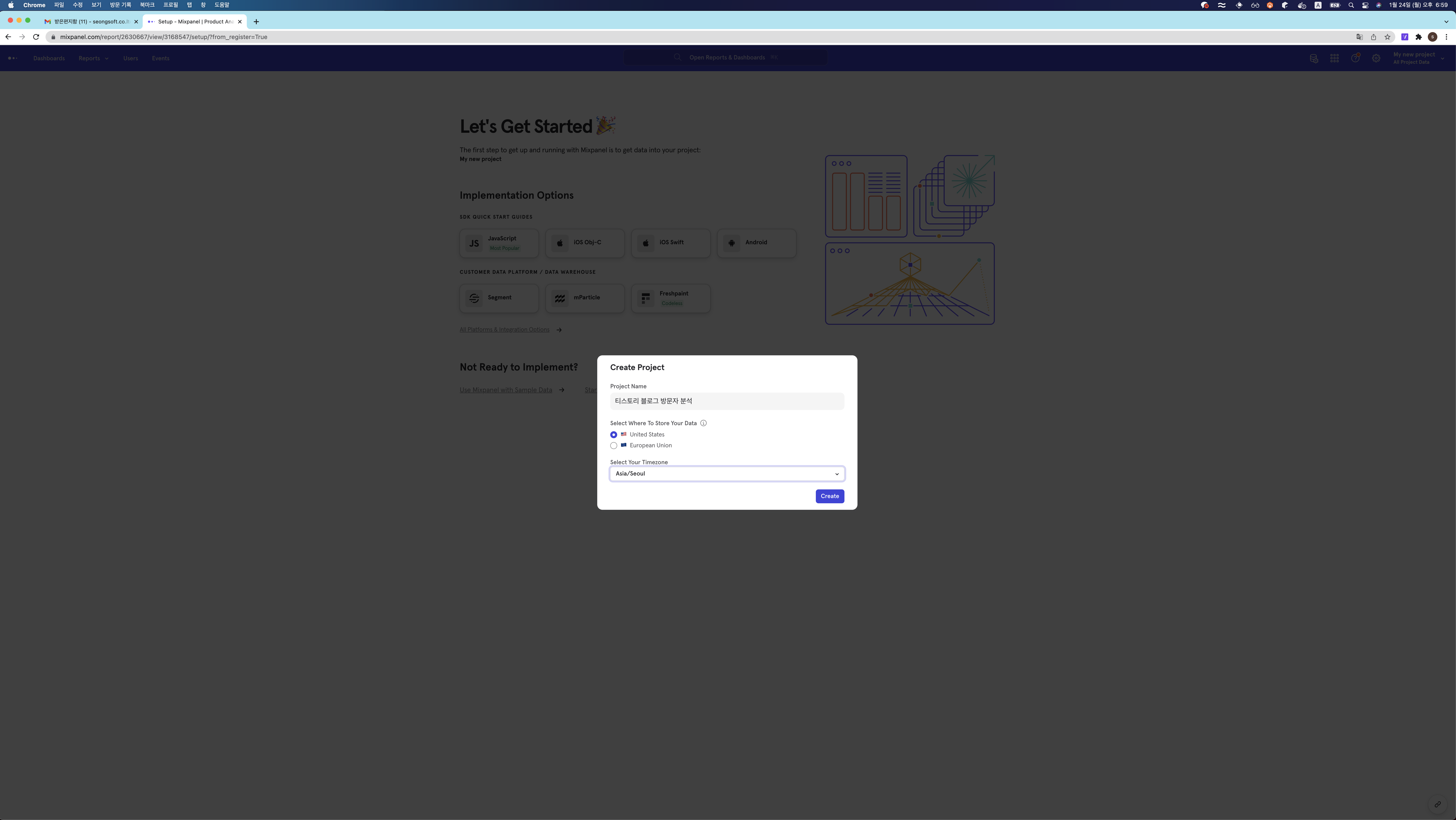This screenshot has height=820, width=1456.
Task: Open the settings gear icon
Action: [x=1376, y=58]
